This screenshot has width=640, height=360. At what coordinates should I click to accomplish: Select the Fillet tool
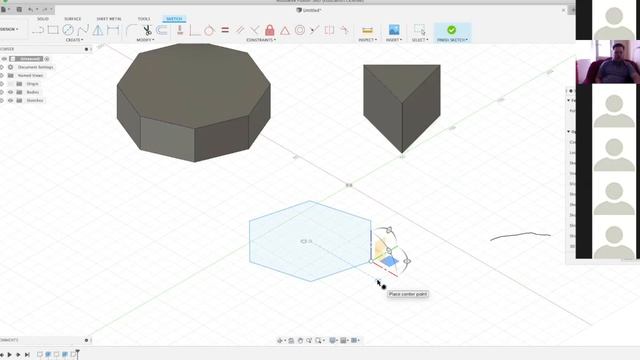(x=131, y=30)
